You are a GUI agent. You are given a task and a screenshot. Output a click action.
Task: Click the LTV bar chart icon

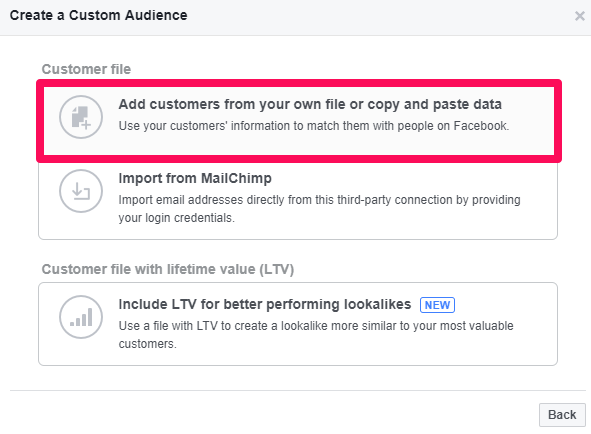click(81, 317)
